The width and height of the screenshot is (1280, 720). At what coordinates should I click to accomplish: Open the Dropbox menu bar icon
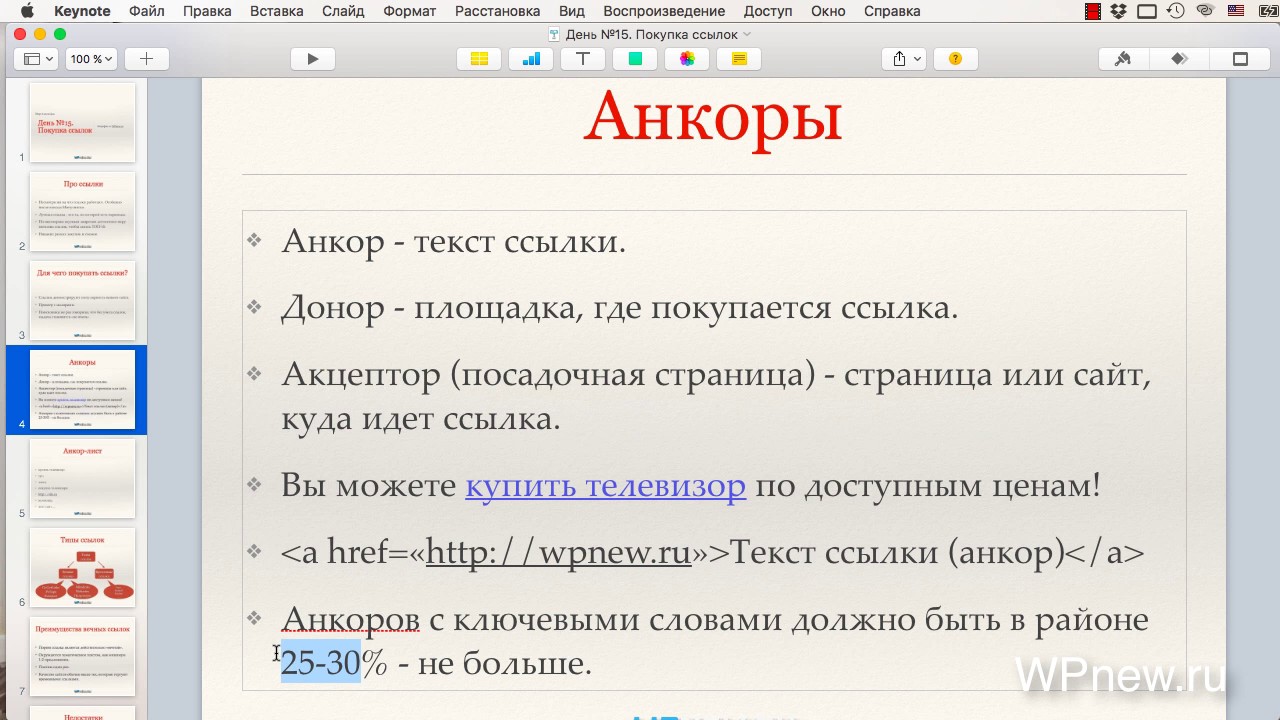[1119, 11]
